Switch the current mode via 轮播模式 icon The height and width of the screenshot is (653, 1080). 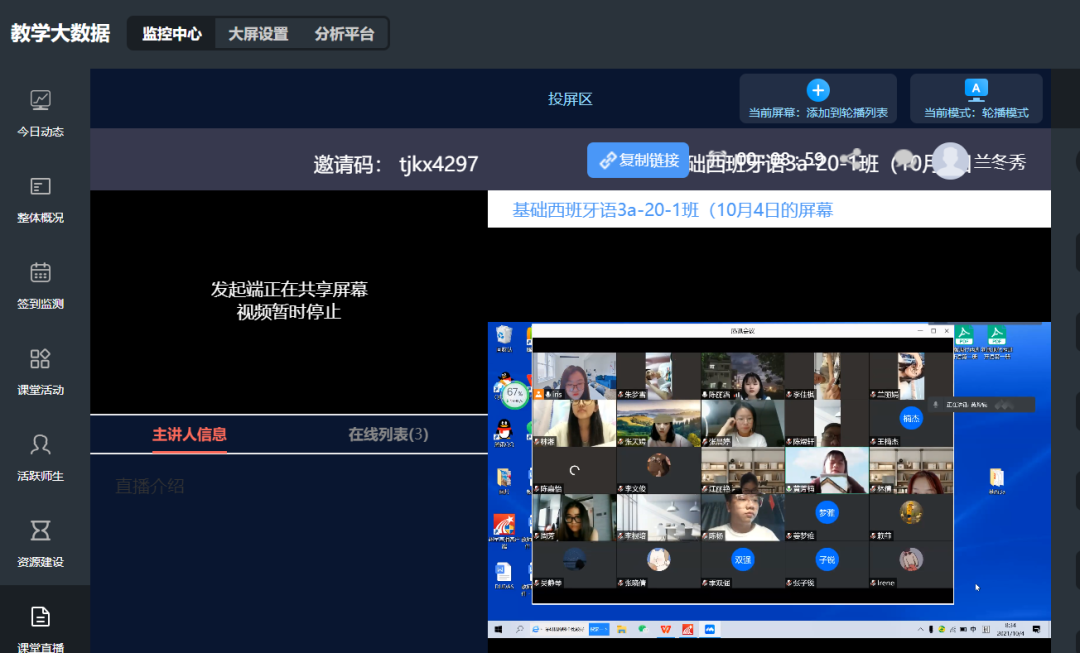point(976,91)
